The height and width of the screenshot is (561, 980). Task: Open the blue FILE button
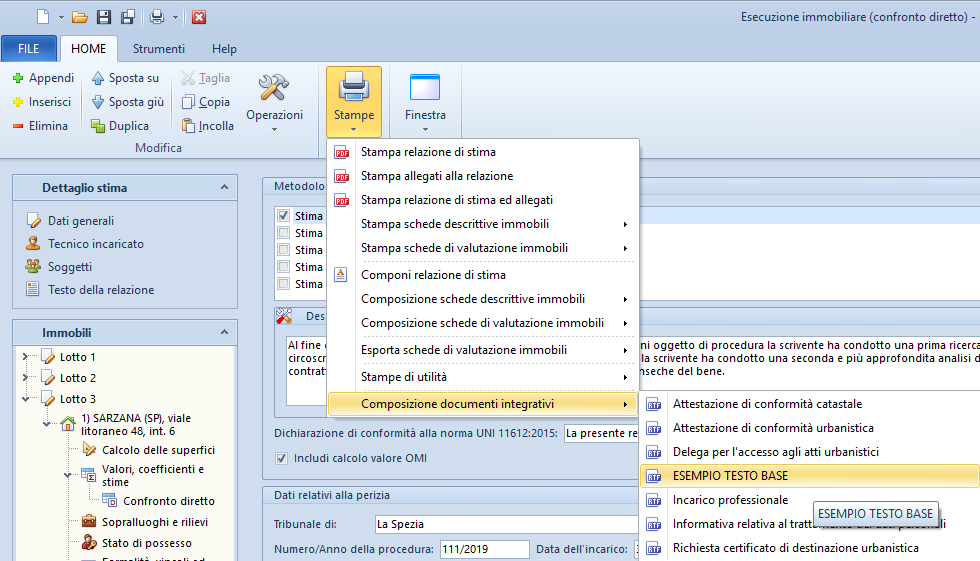[28, 49]
